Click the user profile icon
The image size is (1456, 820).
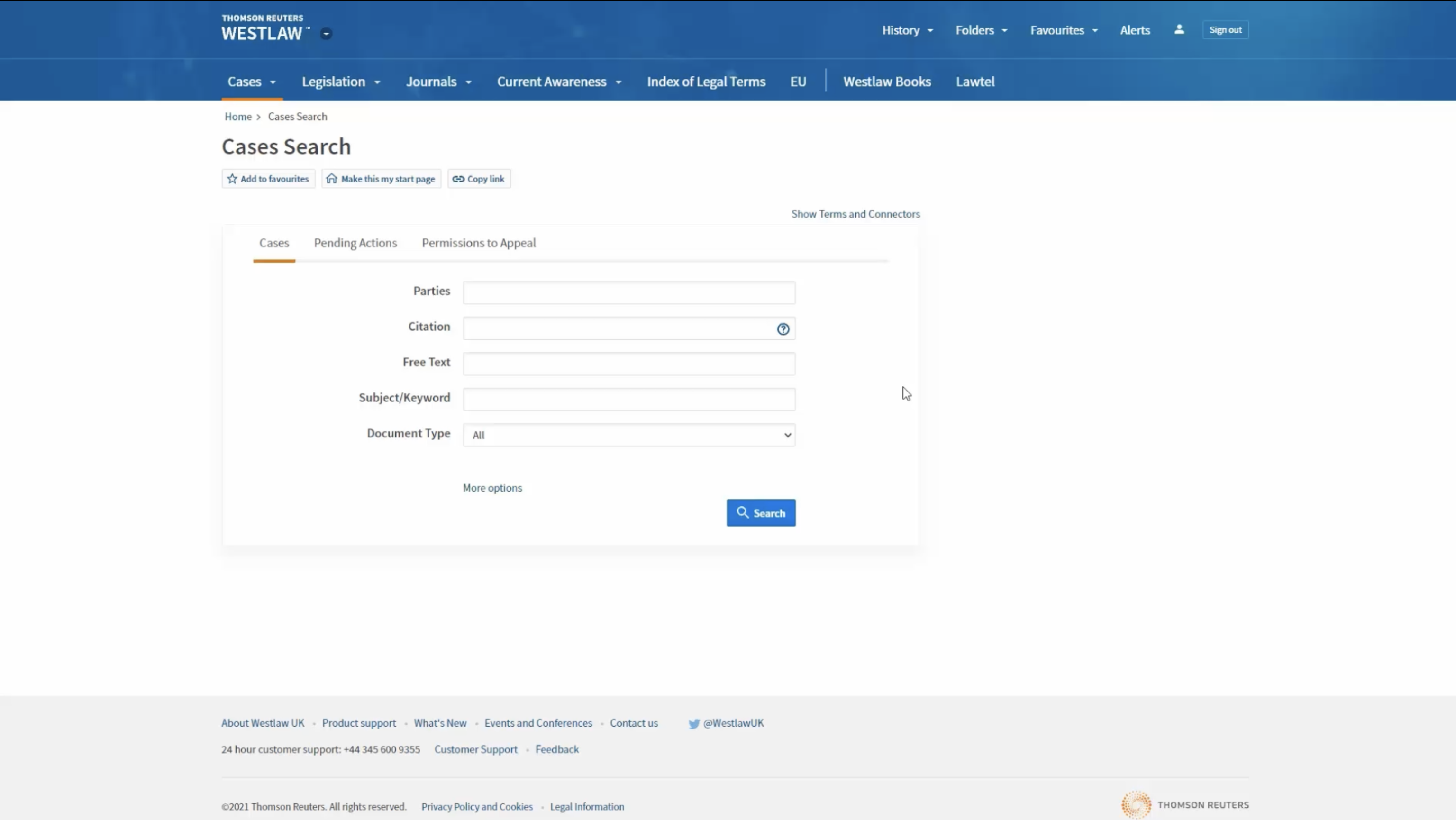coord(1179,29)
